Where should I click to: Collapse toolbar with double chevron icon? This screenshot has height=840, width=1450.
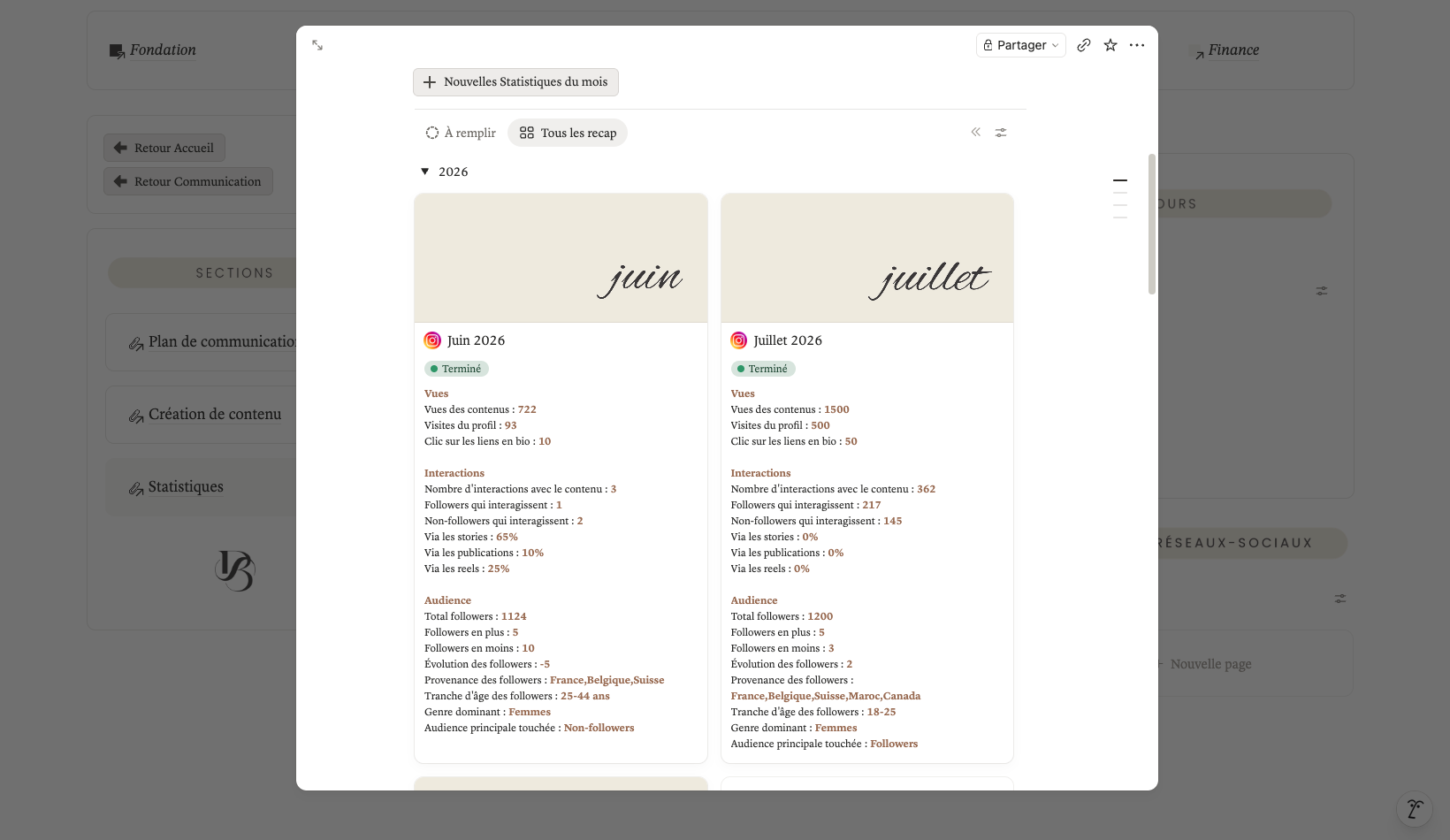(976, 132)
